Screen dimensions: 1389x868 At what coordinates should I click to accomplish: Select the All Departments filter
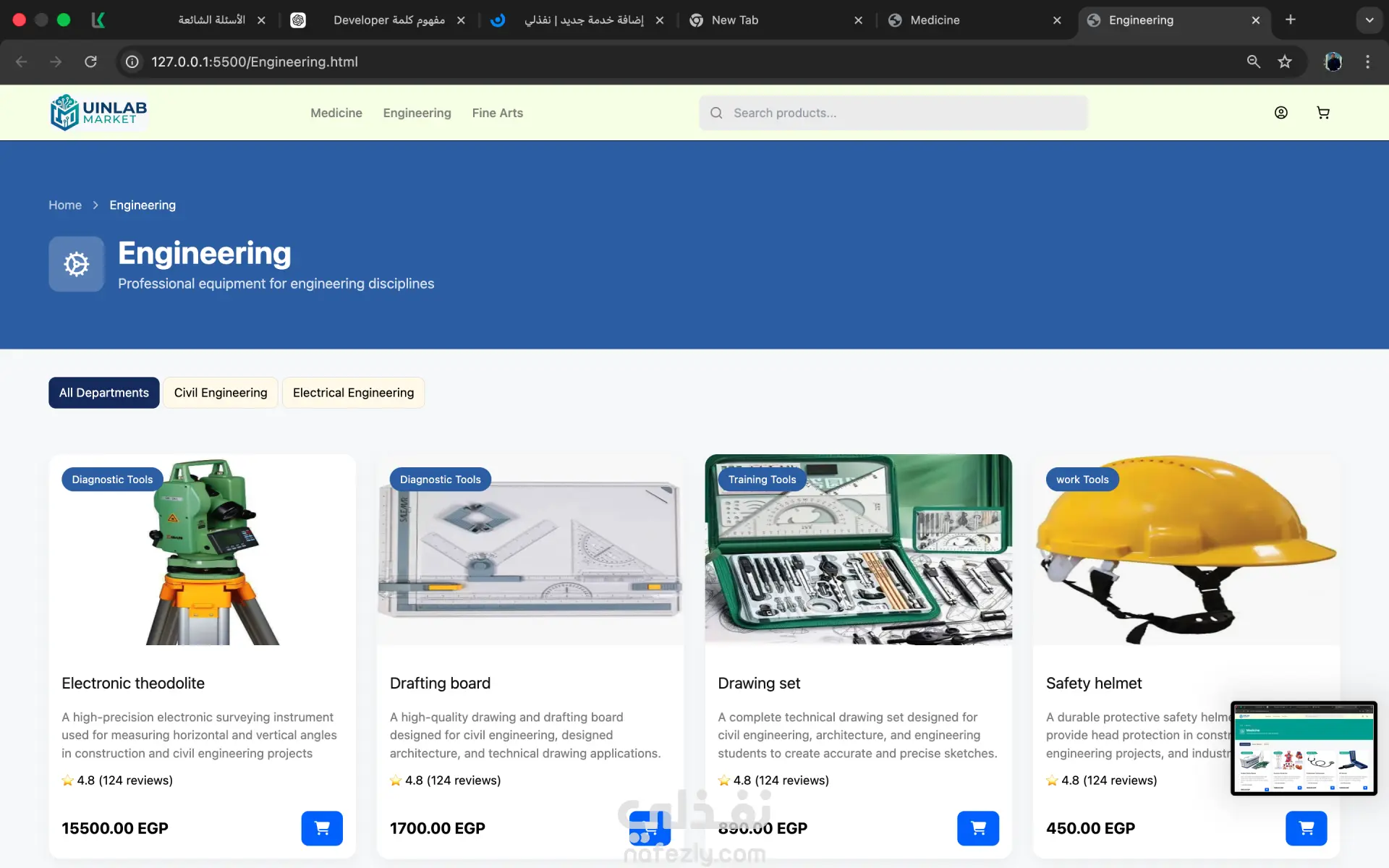104,393
